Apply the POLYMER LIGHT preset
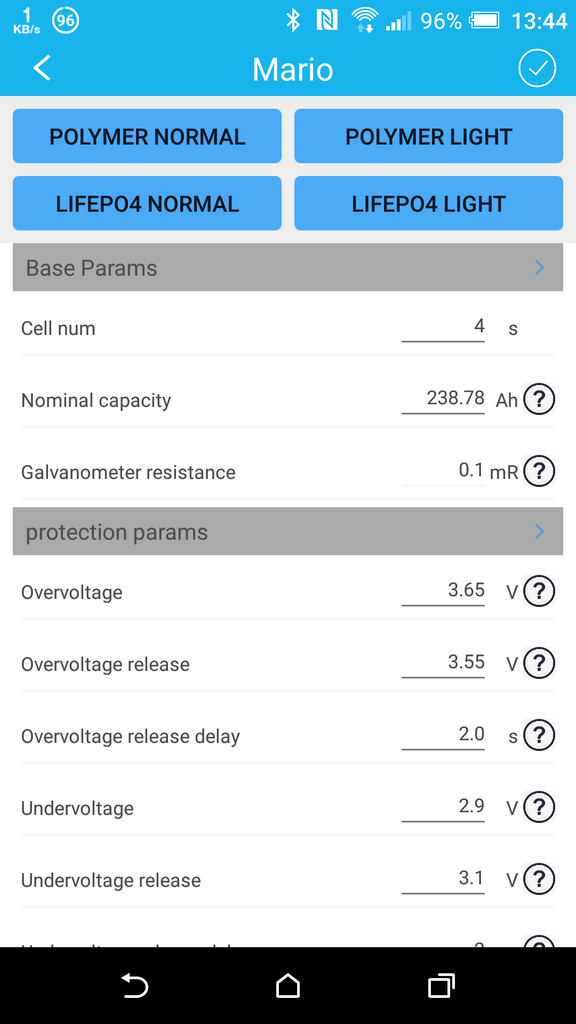The height and width of the screenshot is (1024, 576). (428, 136)
